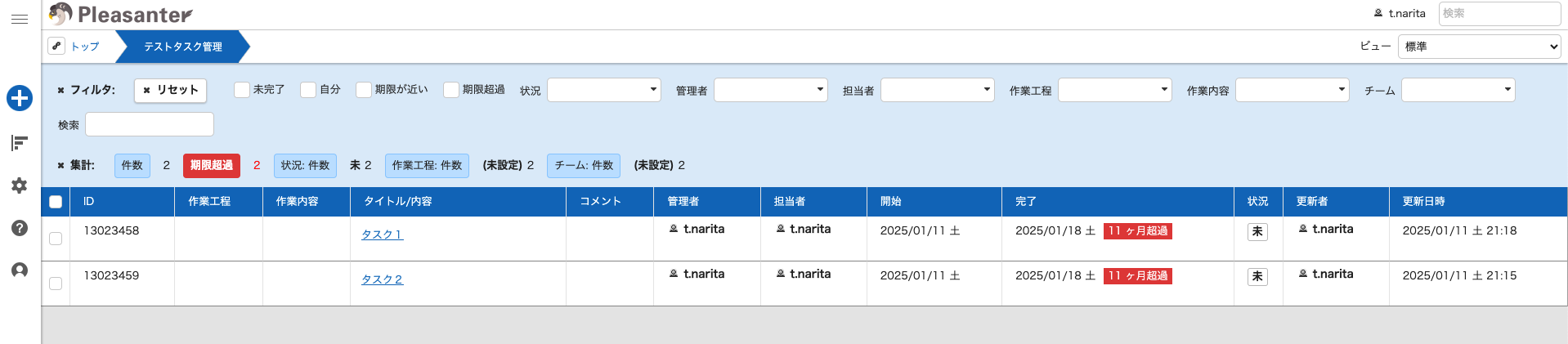Click the 検索 field in filter panel

pos(150,124)
